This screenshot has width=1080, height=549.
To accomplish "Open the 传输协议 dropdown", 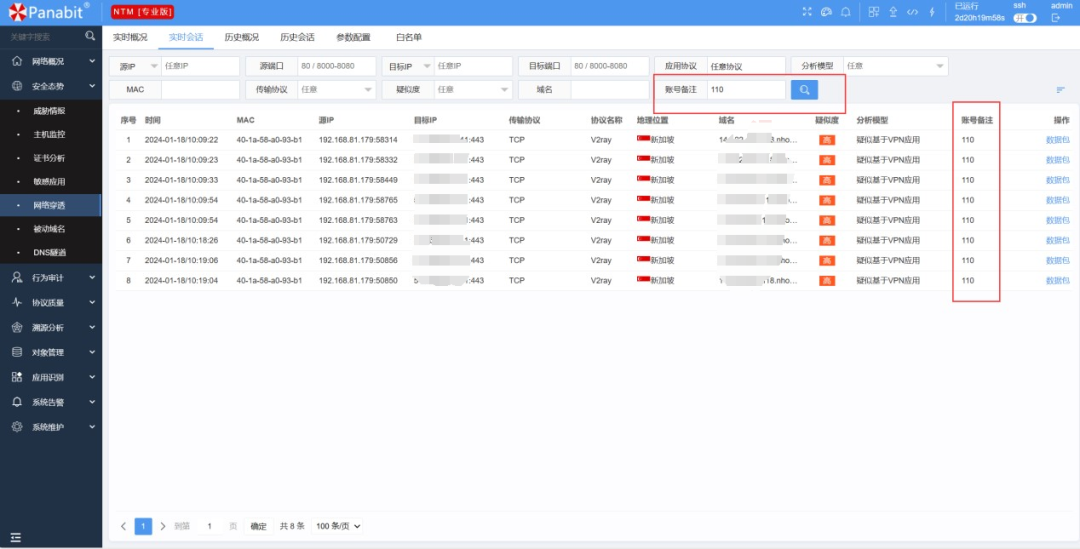I will (x=337, y=90).
